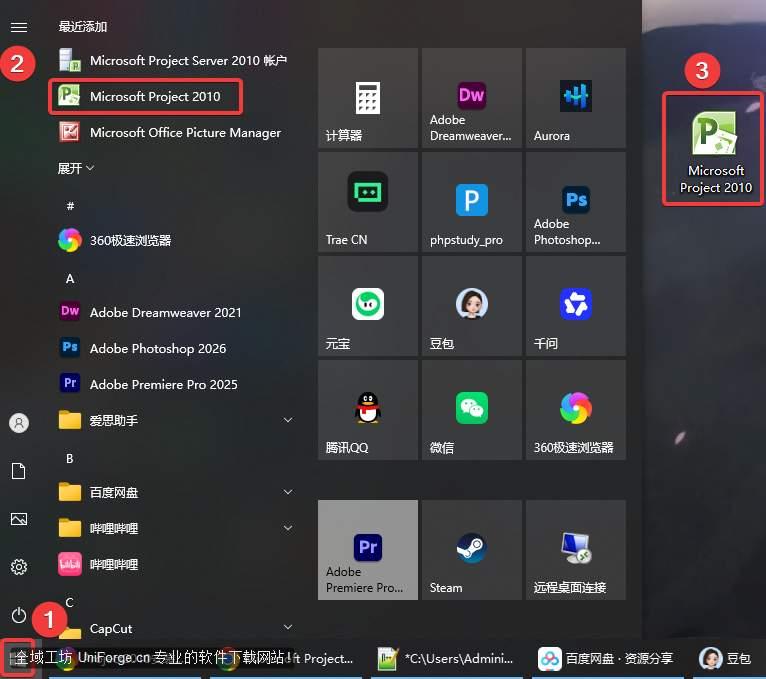This screenshot has height=679, width=766.
Task: Open the Adobe Dreamweaver tile
Action: (x=472, y=98)
